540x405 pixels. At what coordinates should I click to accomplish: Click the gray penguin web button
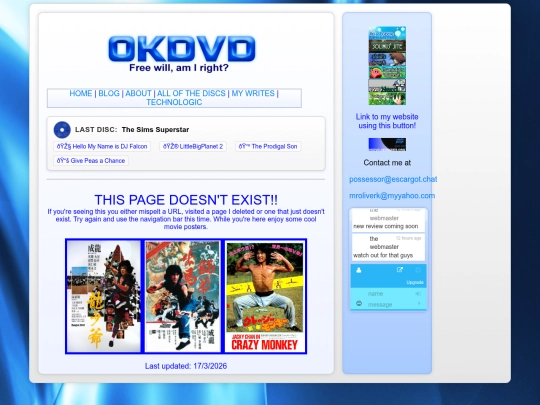pyautogui.click(x=387, y=86)
